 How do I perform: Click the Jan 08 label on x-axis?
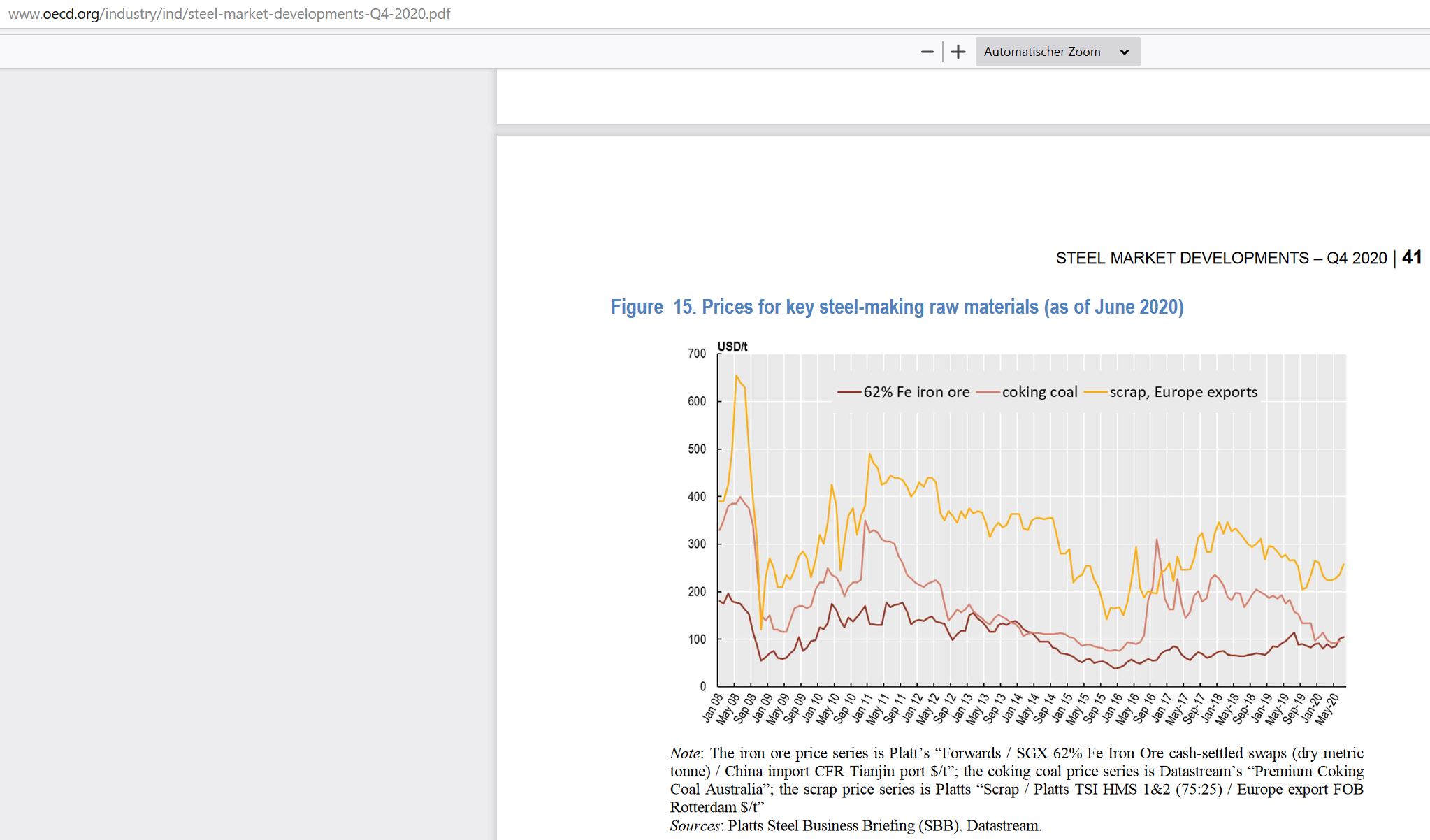(712, 707)
